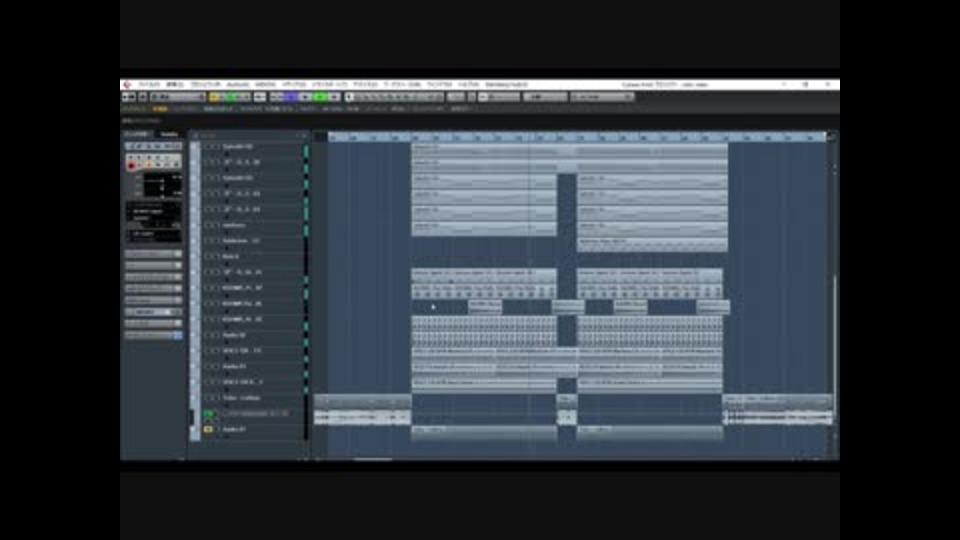
Task: Solo the Audio 02 track
Action: tap(216, 335)
